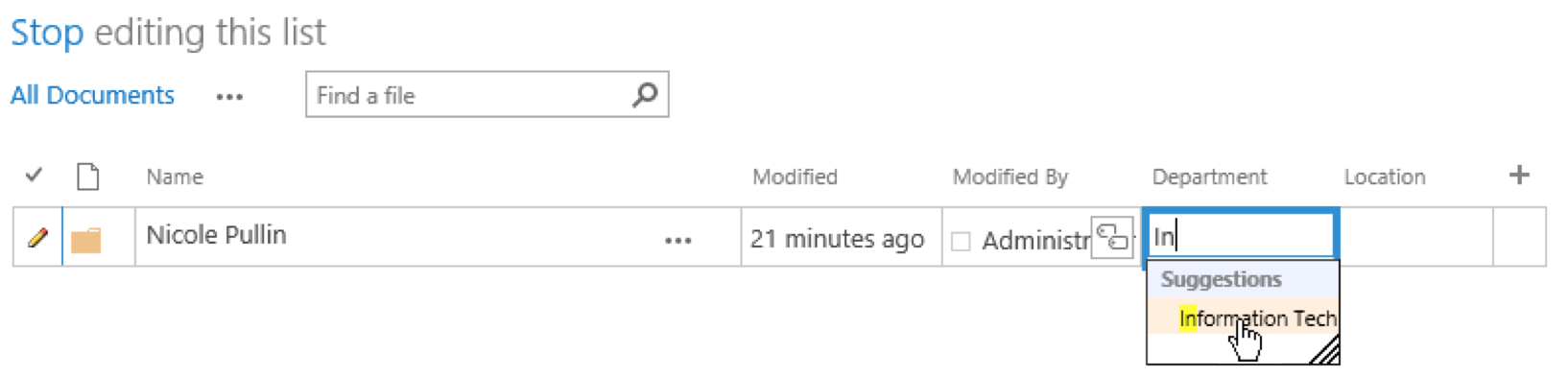Click the tag picker icon
The height and width of the screenshot is (376, 1568).
coord(1112,236)
